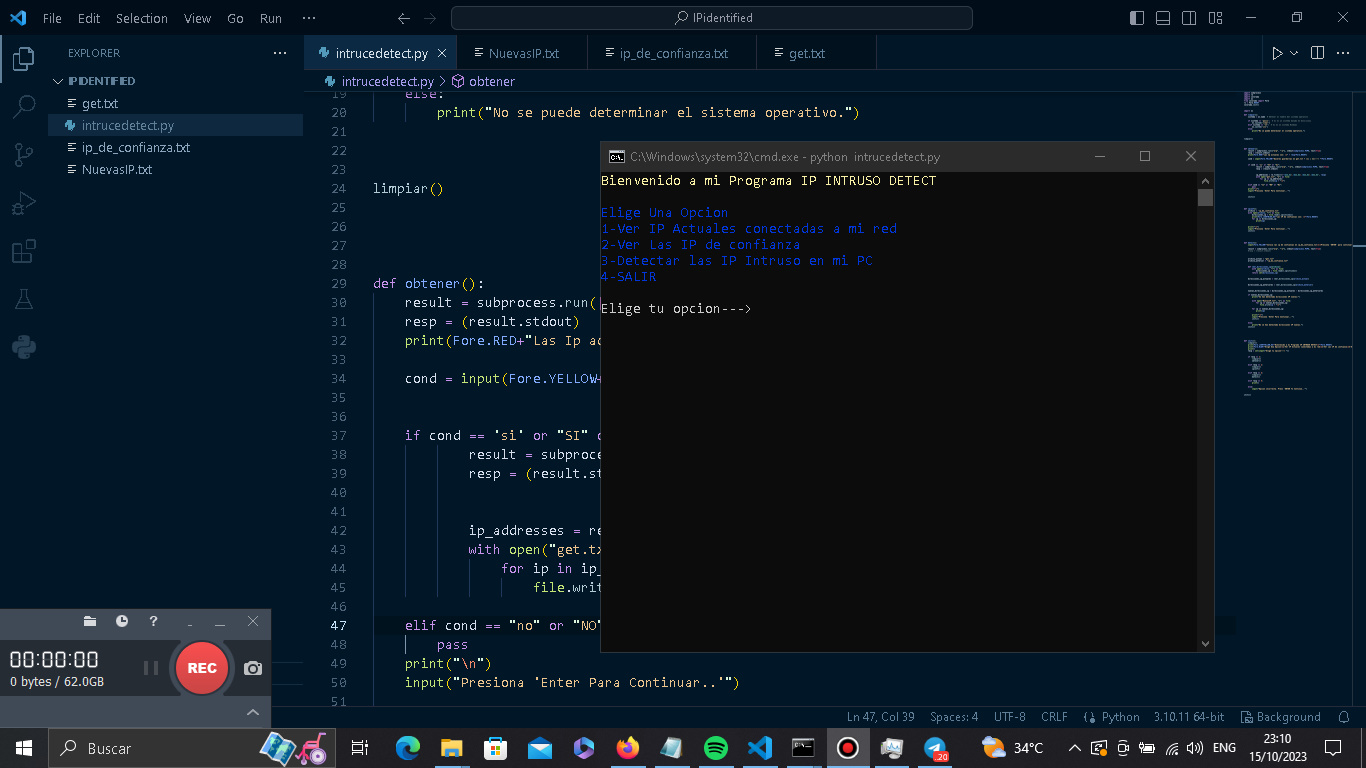Open Explorer panel views and more actions
The height and width of the screenshot is (768, 1366).
click(279, 53)
